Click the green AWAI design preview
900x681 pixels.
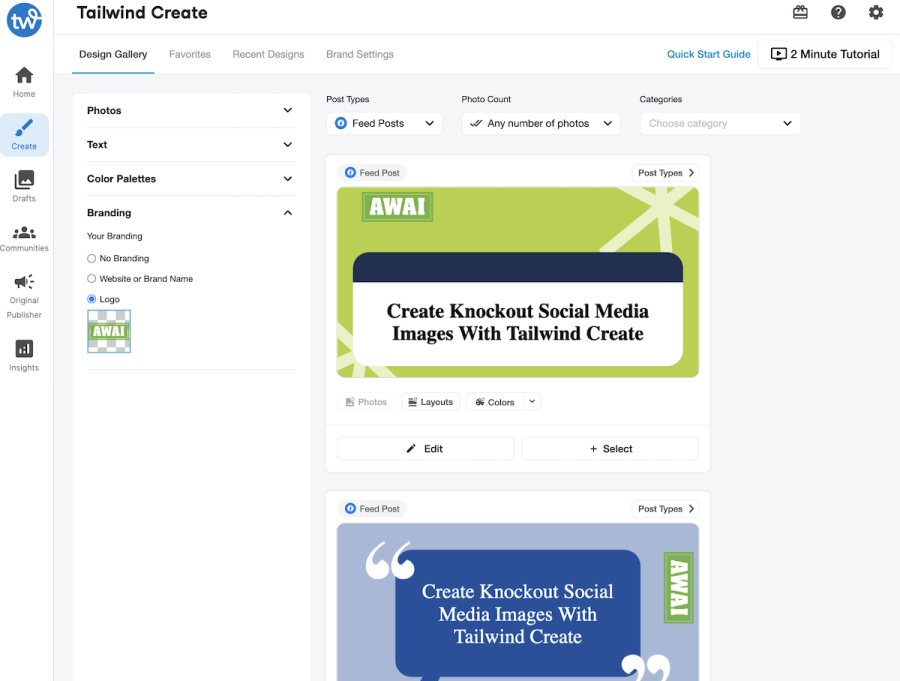(518, 282)
